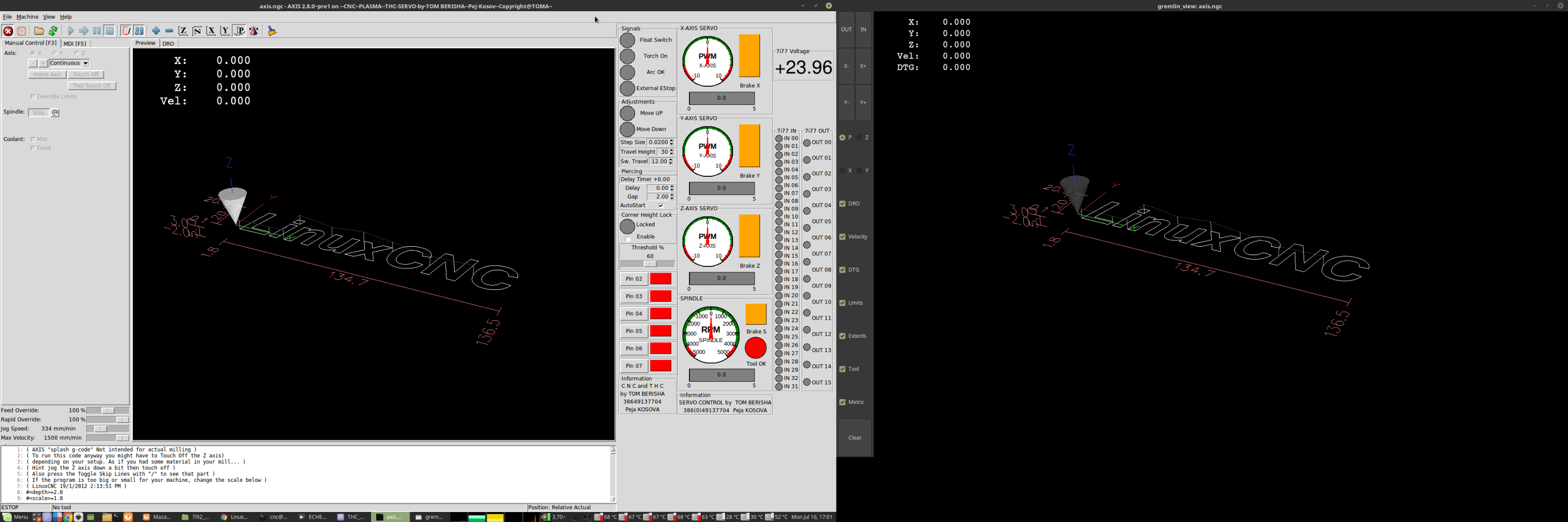This screenshot has height=522, width=1568.
Task: Zoom out with the blue minus icon
Action: [169, 31]
